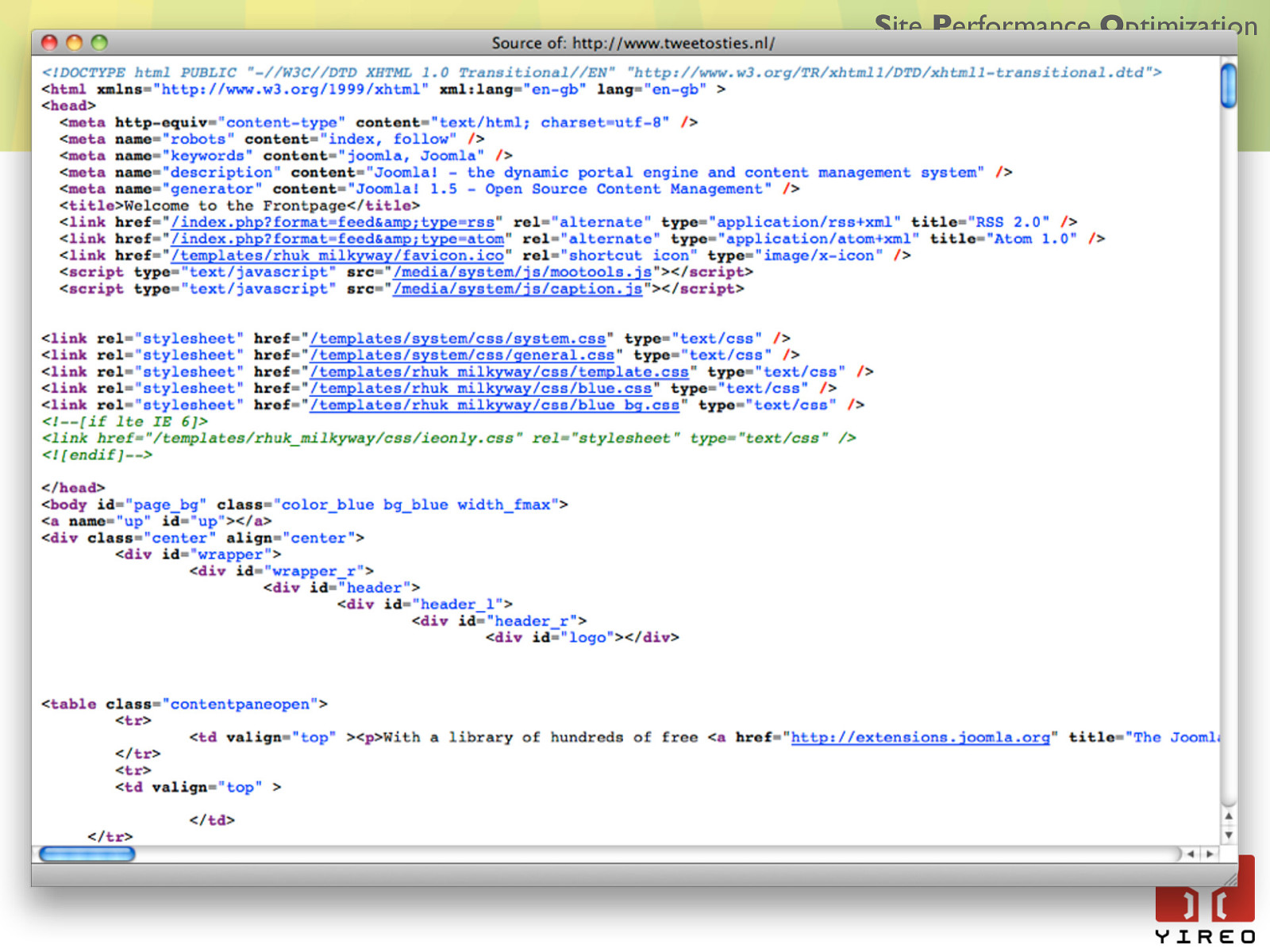Click the div id="header_l" line
This screenshot has width=1270, height=952.
(x=425, y=605)
